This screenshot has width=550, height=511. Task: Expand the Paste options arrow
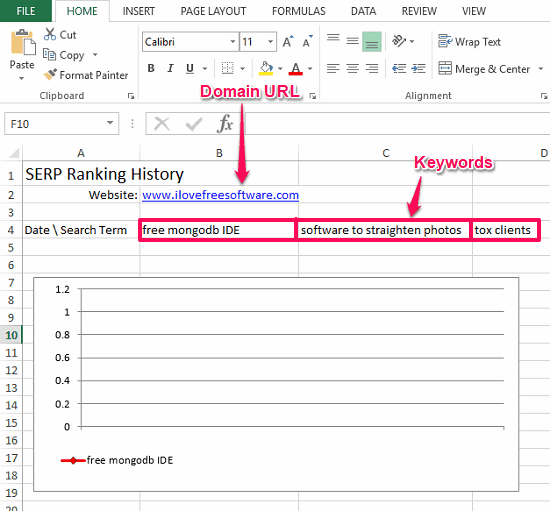(x=22, y=78)
